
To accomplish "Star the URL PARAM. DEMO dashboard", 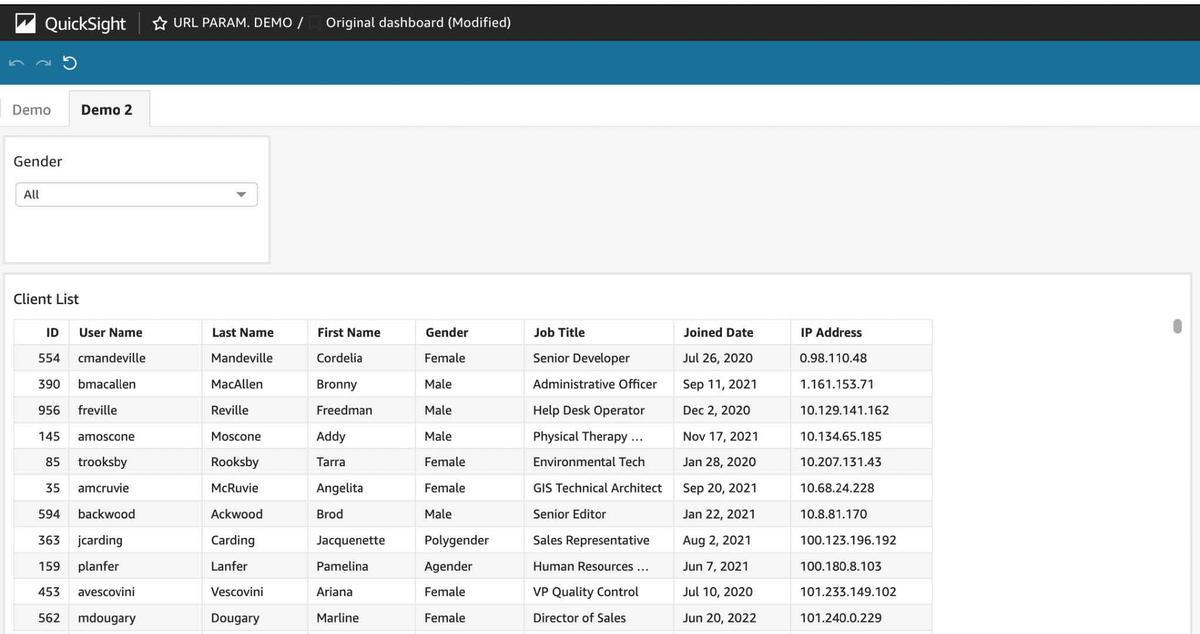I will [160, 23].
